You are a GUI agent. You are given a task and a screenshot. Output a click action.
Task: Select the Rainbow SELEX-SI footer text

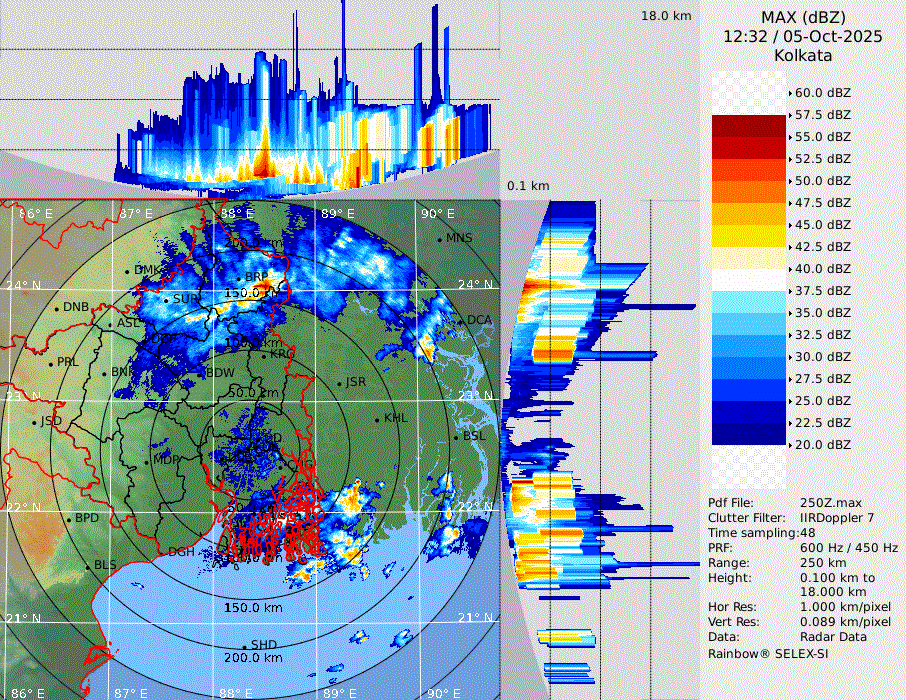[768, 653]
